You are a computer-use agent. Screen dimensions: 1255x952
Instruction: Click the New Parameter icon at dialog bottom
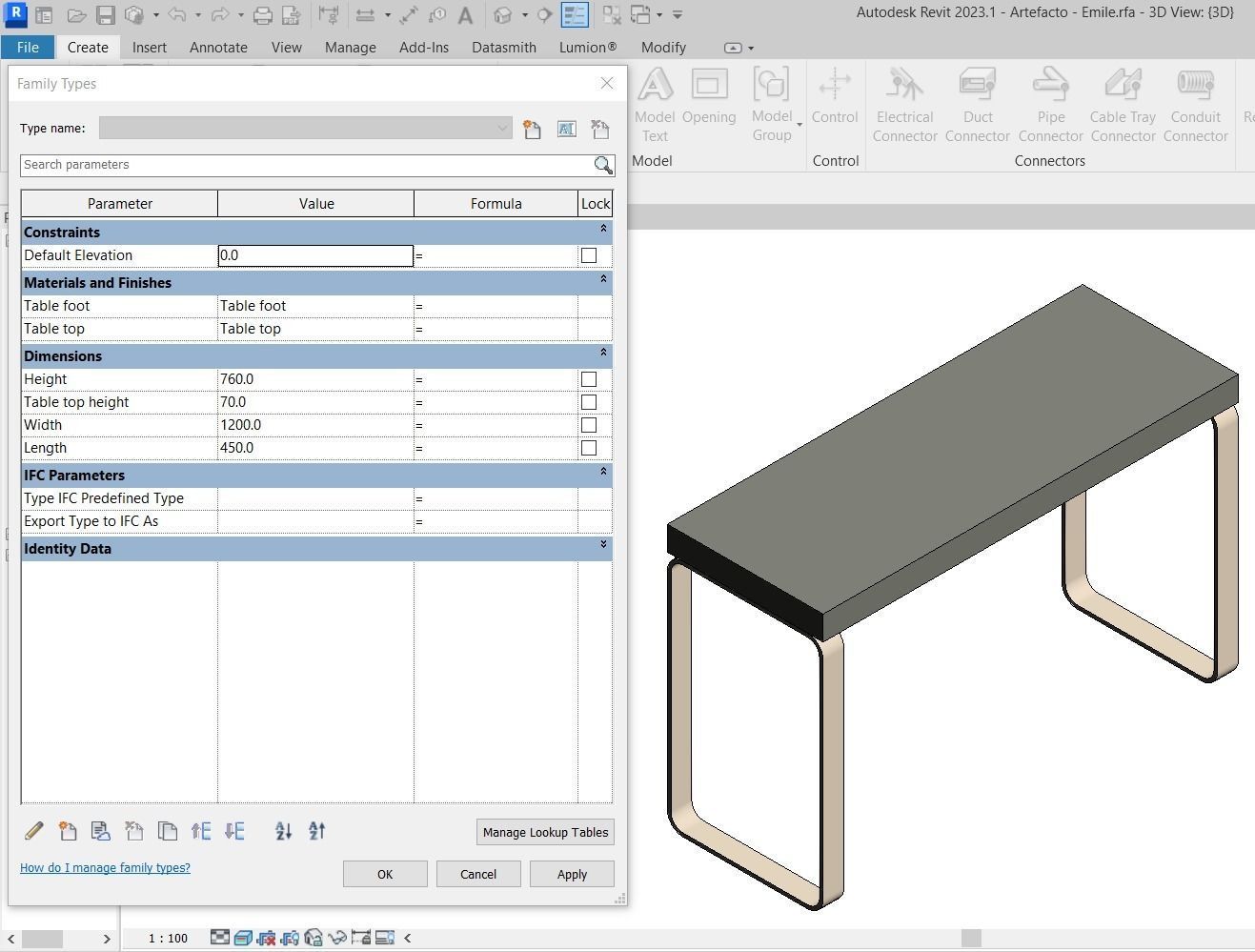(x=68, y=831)
